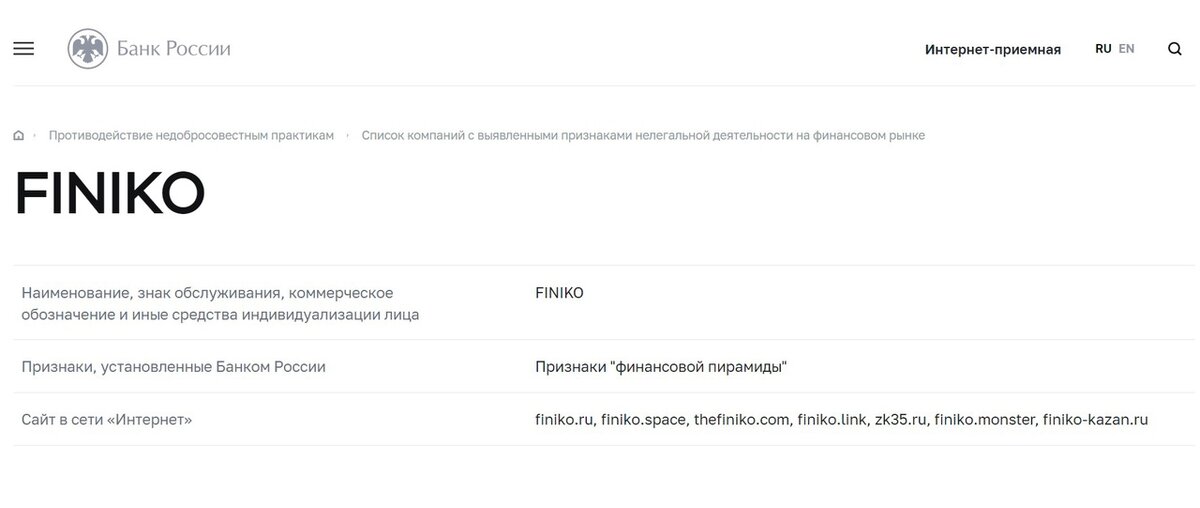Open the hamburger navigation menu
The image size is (1200, 508).
(x=23, y=48)
